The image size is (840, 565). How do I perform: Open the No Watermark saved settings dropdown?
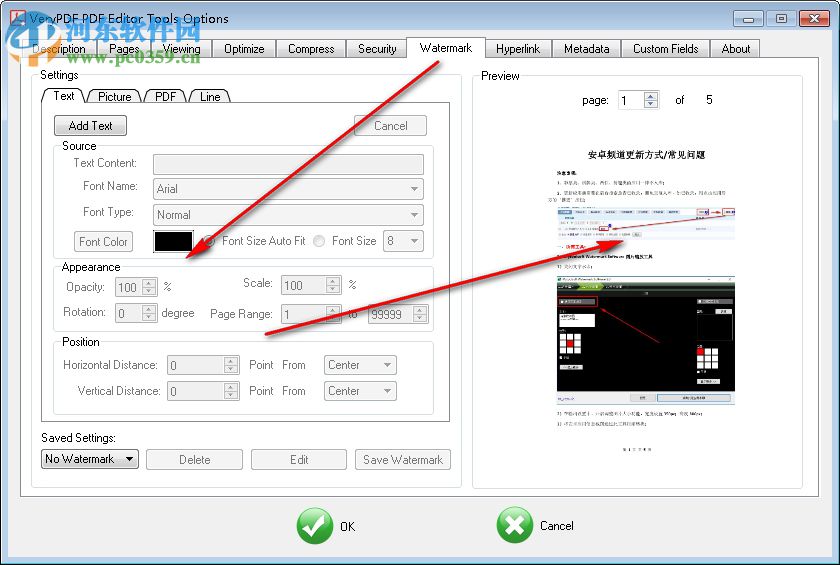click(x=89, y=459)
